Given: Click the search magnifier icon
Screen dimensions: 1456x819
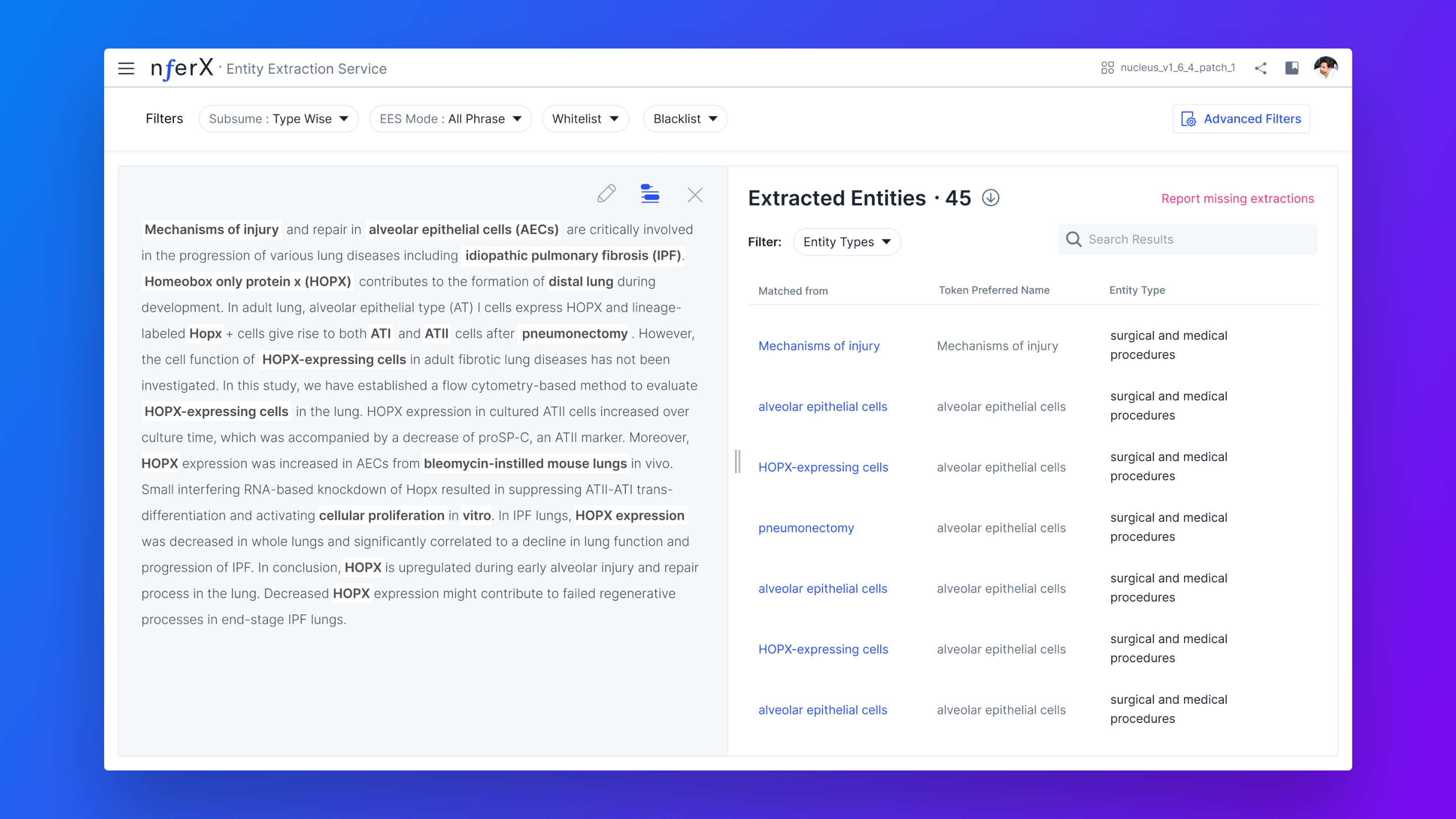Looking at the screenshot, I should coord(1073,239).
